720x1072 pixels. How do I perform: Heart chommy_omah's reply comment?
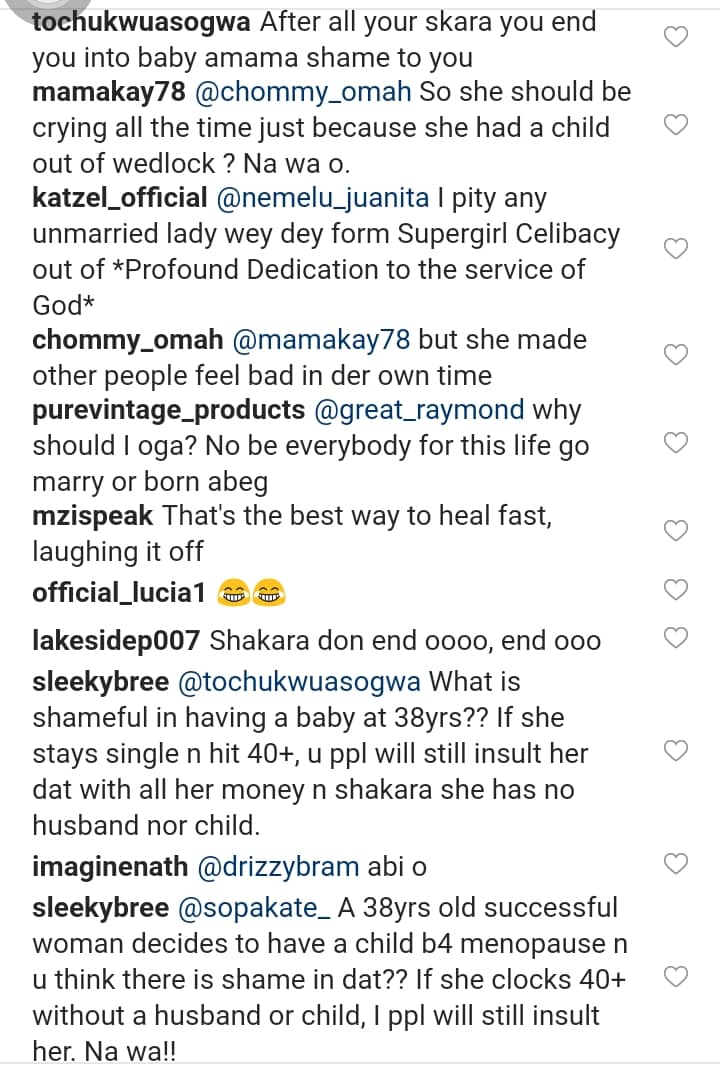pyautogui.click(x=677, y=354)
